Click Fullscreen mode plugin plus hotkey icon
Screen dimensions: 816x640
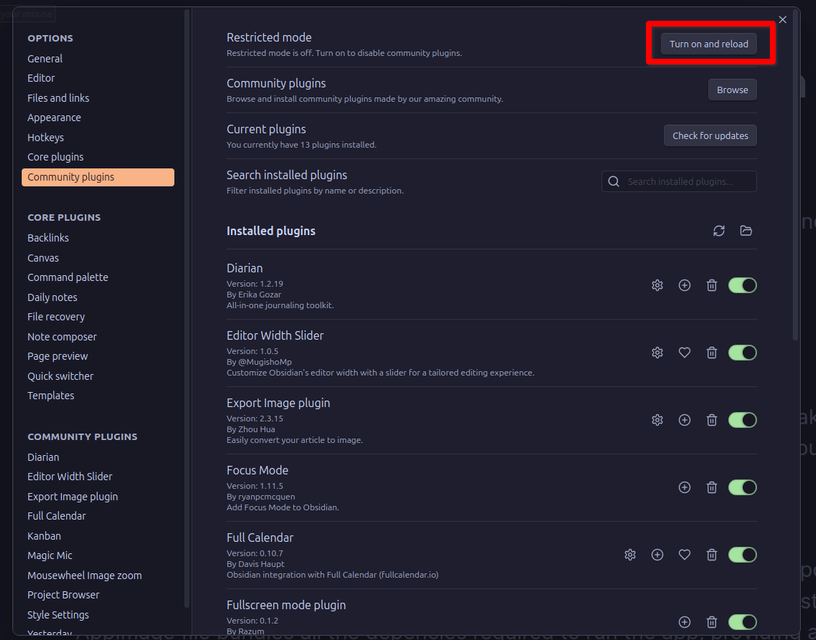pyautogui.click(x=684, y=622)
